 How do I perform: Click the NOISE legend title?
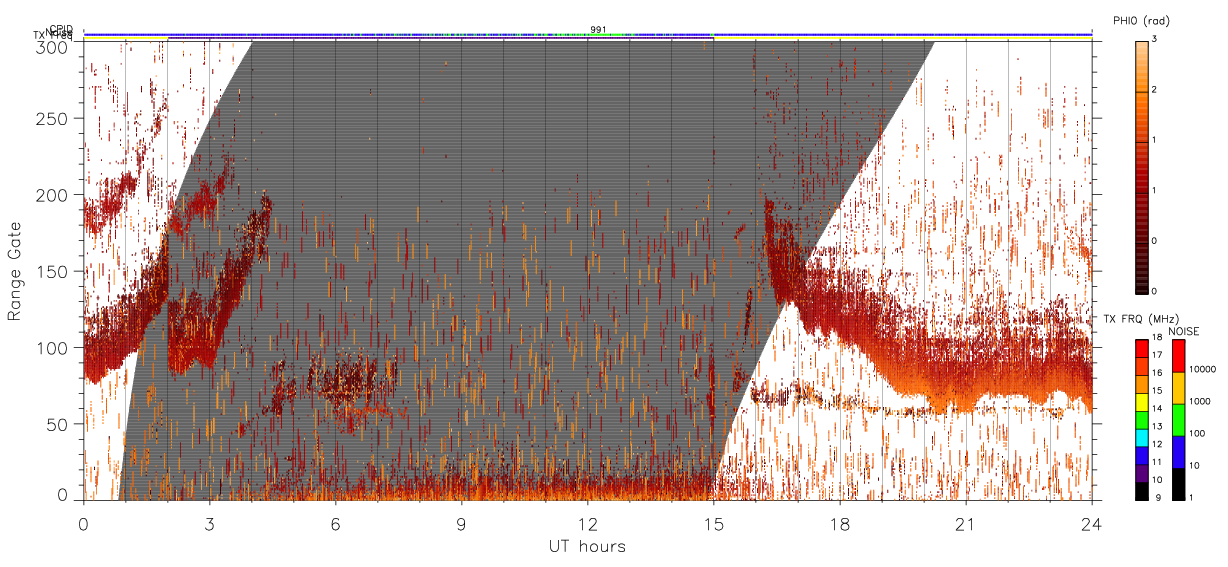click(1185, 330)
